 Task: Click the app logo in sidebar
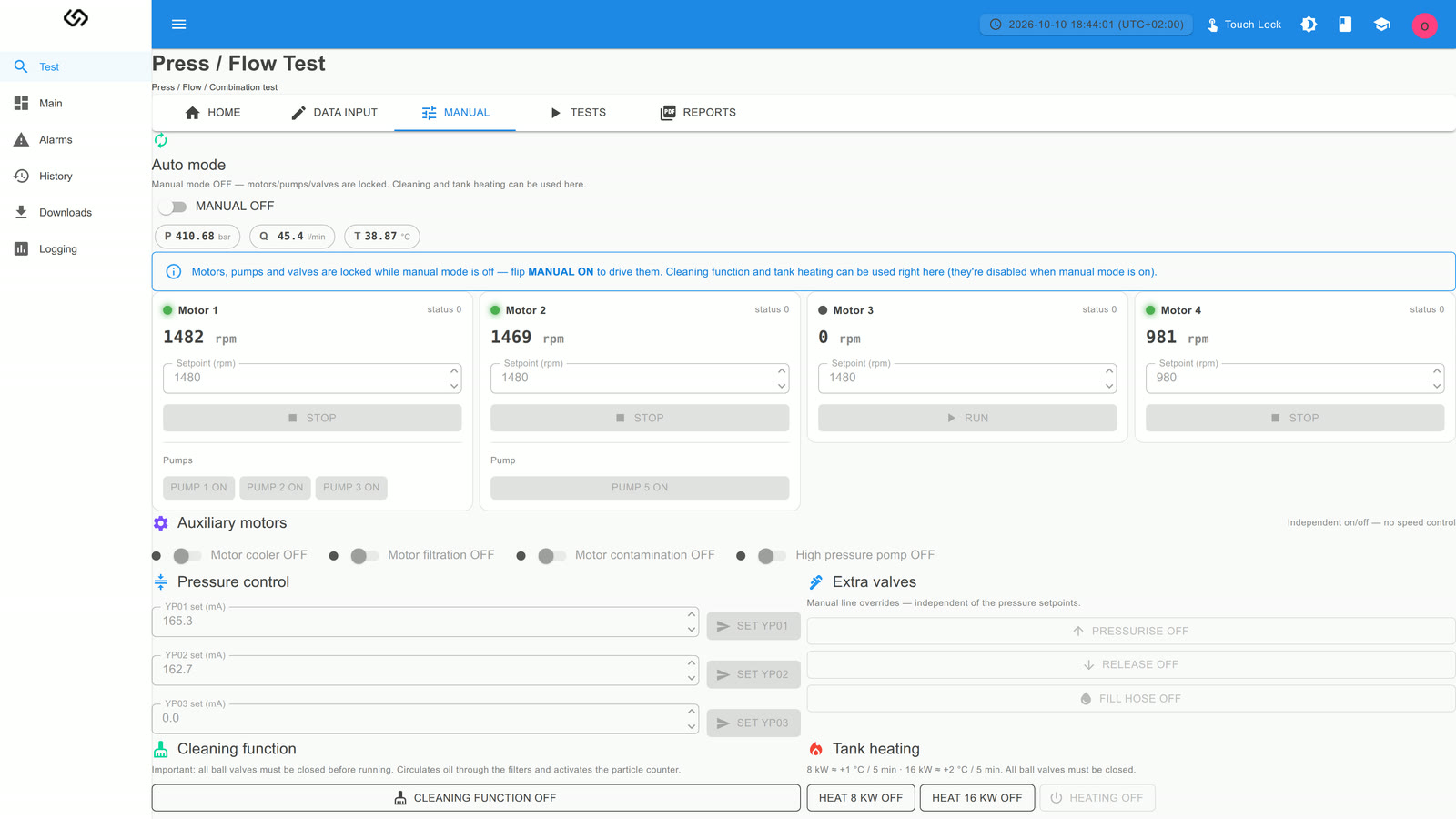[76, 18]
